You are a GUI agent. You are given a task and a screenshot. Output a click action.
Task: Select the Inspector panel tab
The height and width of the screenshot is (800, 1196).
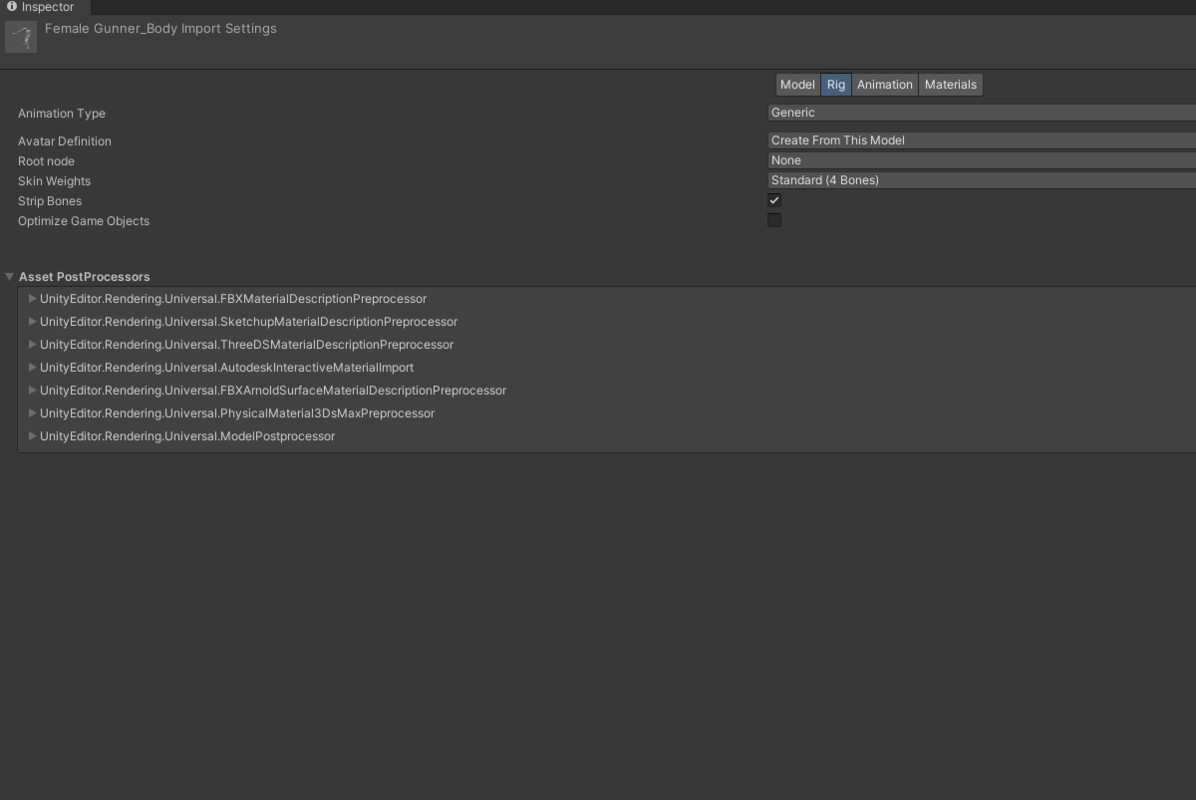47,7
